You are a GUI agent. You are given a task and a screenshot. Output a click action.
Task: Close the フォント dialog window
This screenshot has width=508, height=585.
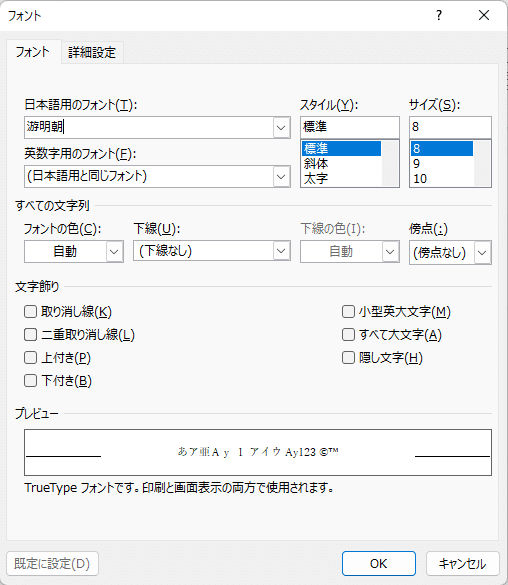coord(484,15)
